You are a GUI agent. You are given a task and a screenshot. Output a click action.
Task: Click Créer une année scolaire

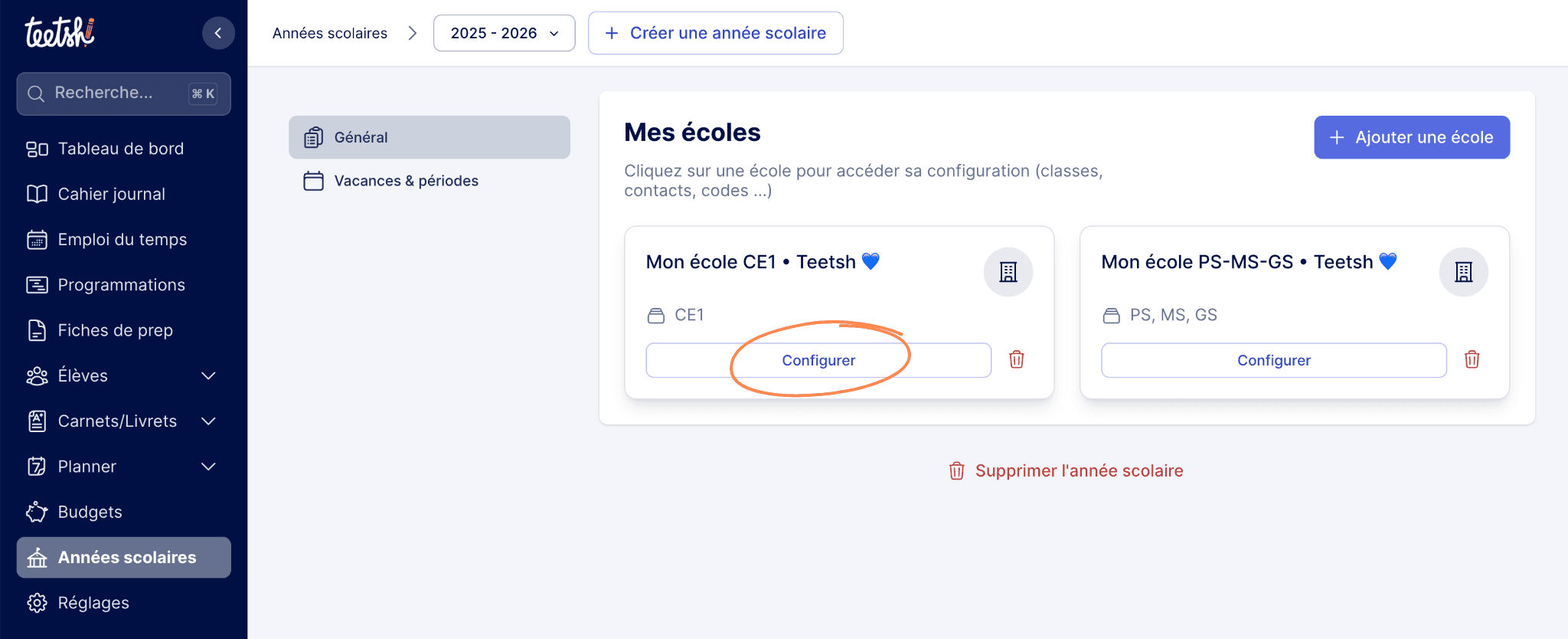(715, 33)
